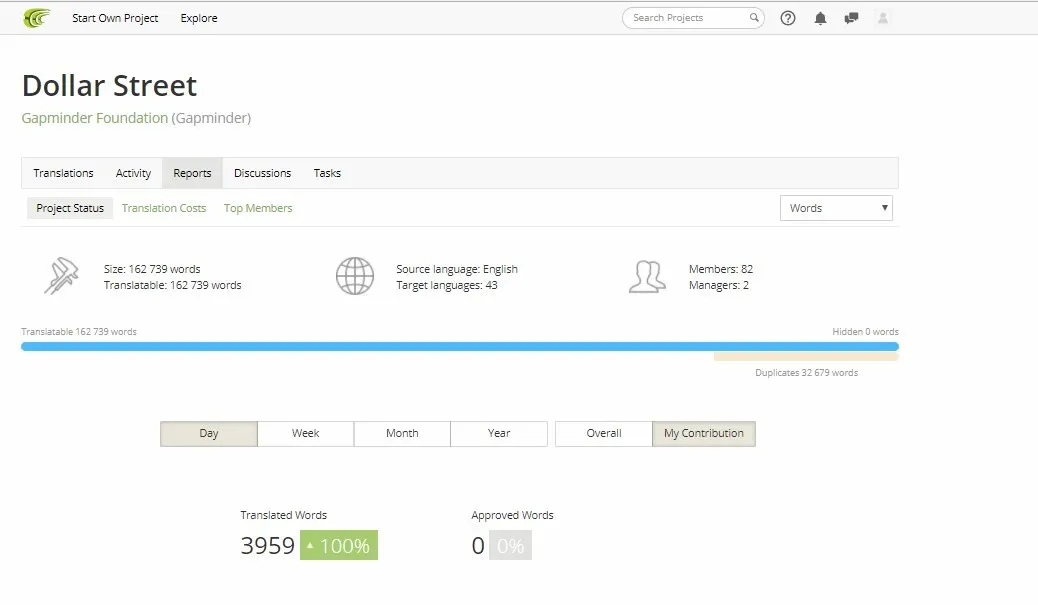Screen dimensions: 1038x605
Task: Open the help question mark icon
Action: pos(788,18)
